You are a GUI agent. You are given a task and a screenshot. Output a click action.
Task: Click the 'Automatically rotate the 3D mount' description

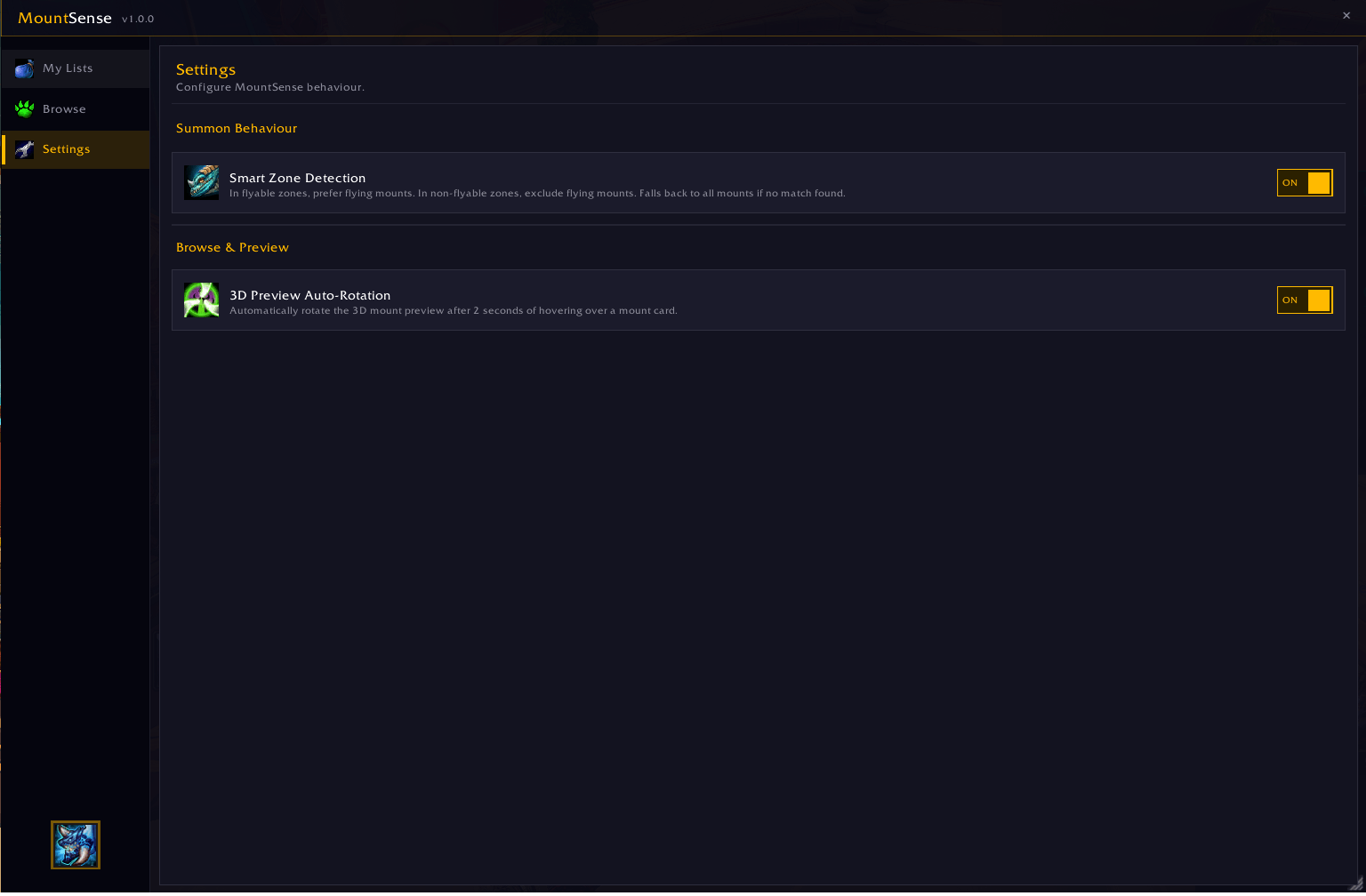[454, 310]
